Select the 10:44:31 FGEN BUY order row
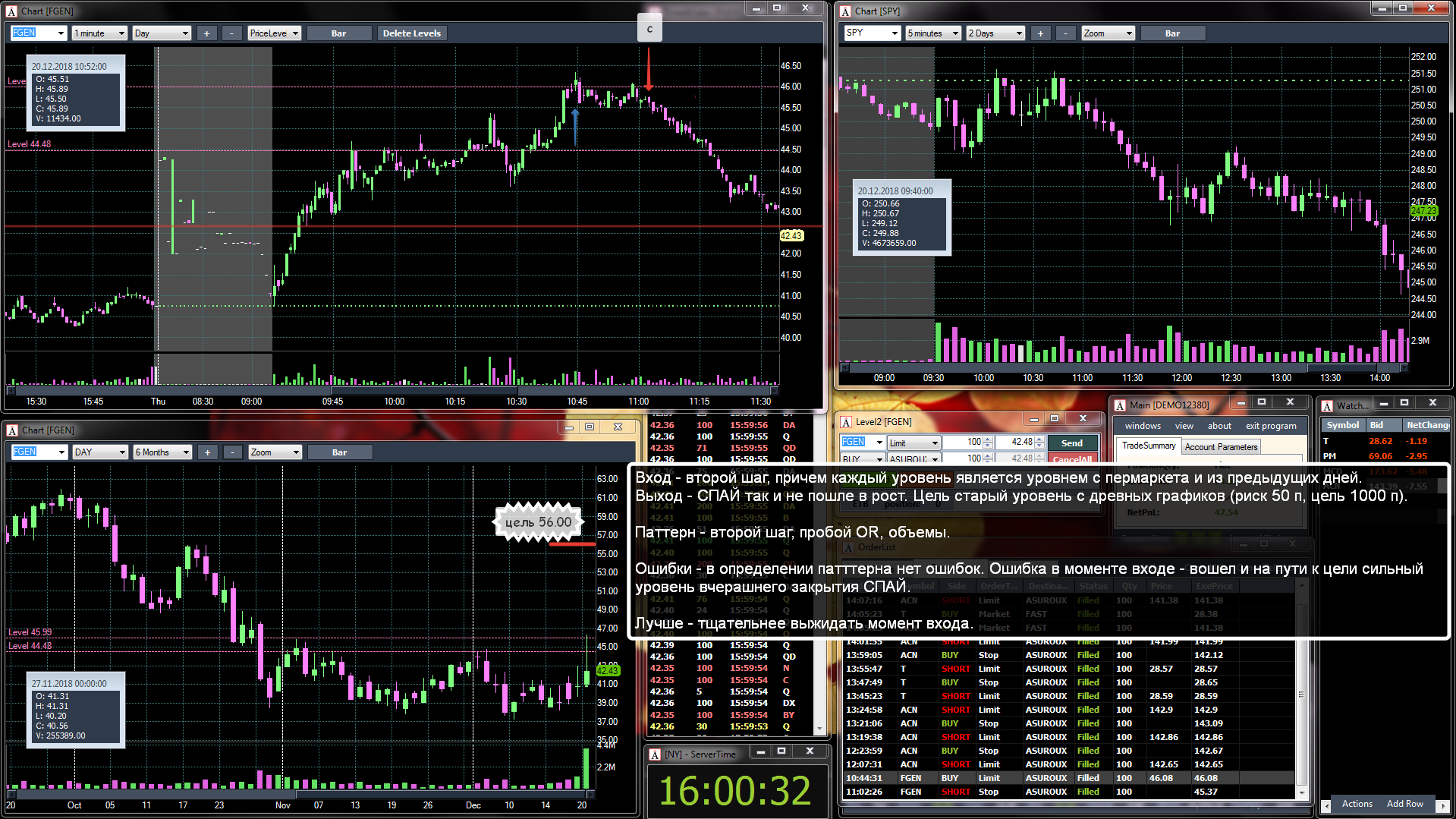 tap(1068, 778)
